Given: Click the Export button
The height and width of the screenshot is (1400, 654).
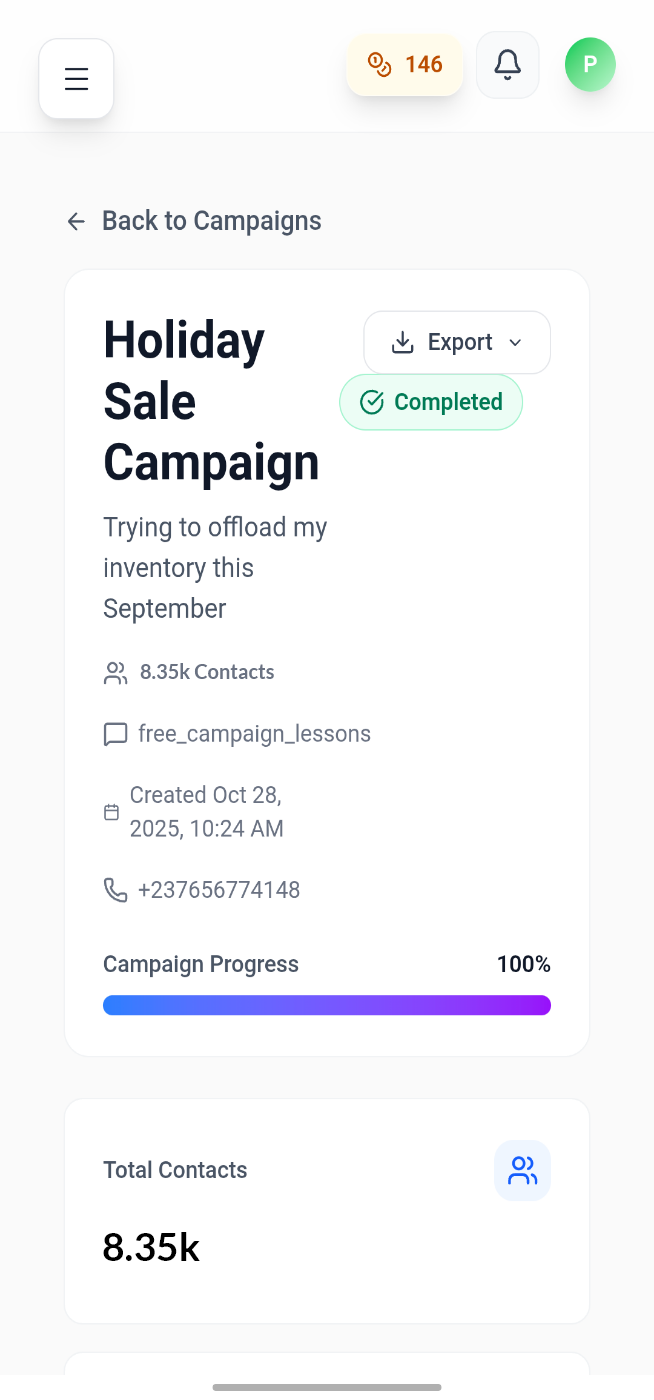Looking at the screenshot, I should pos(457,342).
